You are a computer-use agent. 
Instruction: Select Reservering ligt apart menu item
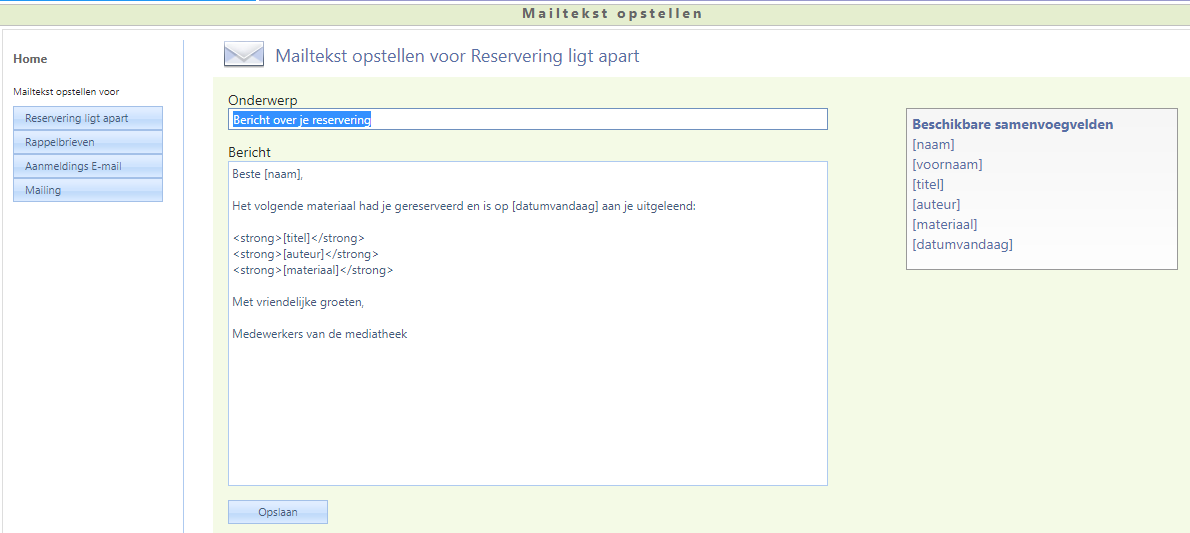[x=88, y=118]
